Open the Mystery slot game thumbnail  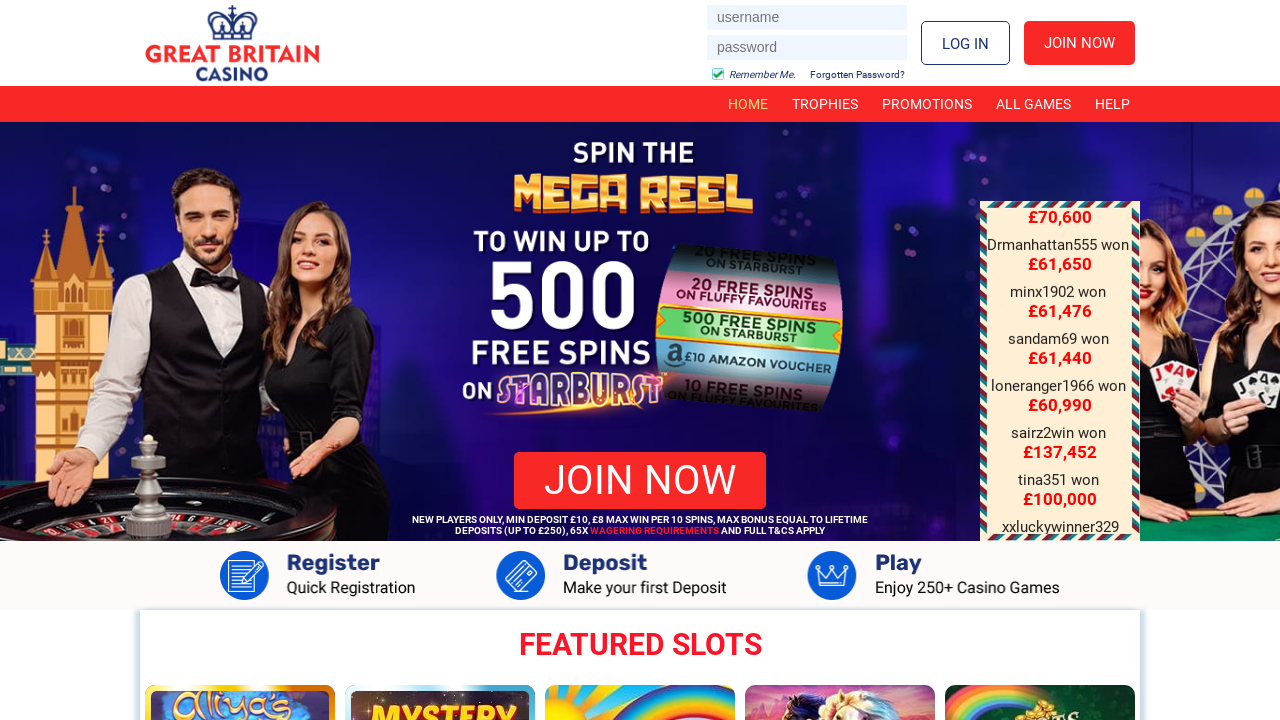[x=440, y=703]
